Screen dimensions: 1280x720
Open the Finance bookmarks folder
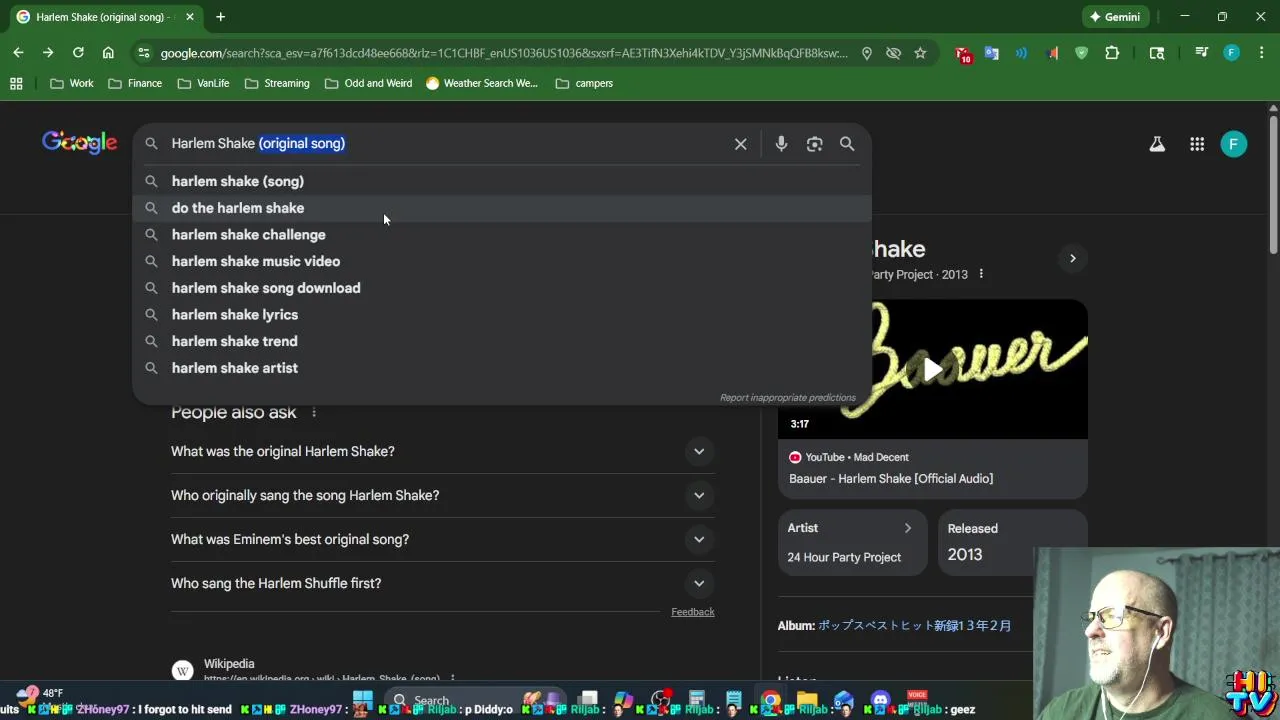point(135,83)
